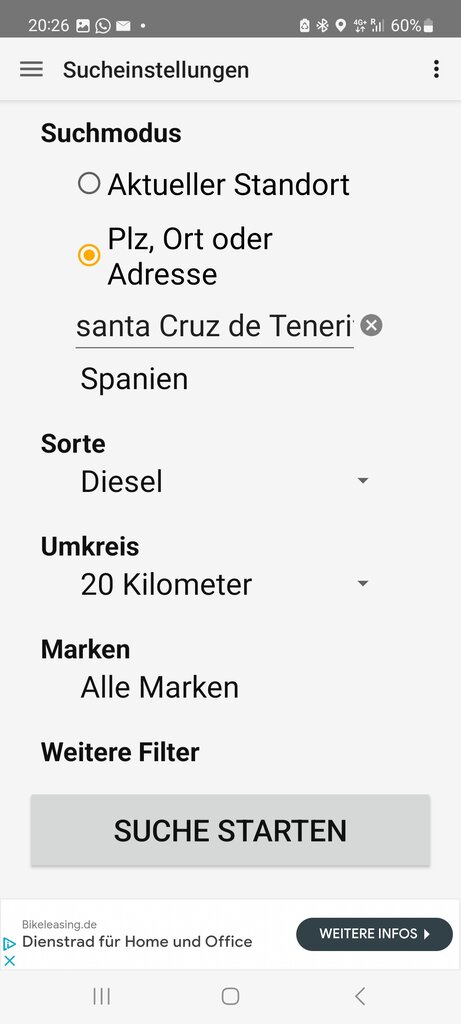The height and width of the screenshot is (1024, 461).
Task: Open the hamburger navigation menu
Action: click(x=31, y=69)
